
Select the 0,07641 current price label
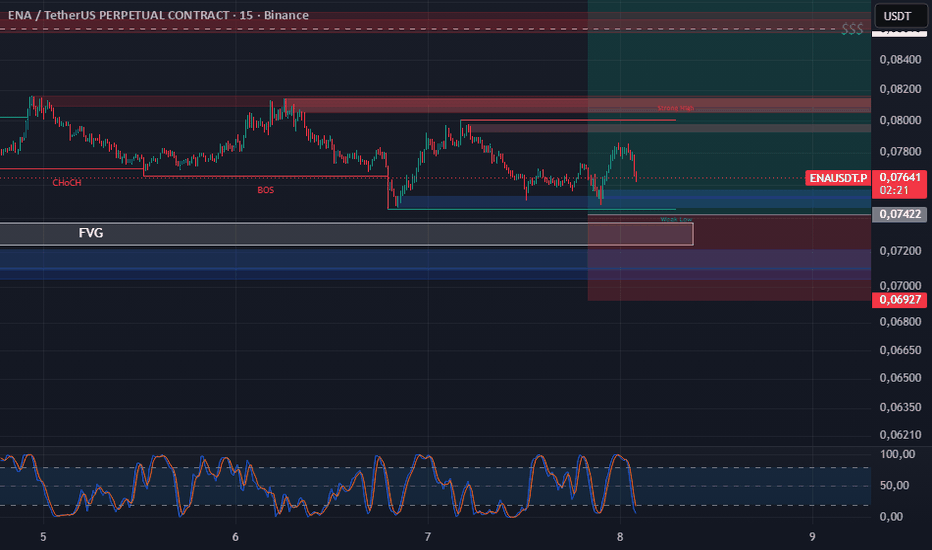click(899, 177)
